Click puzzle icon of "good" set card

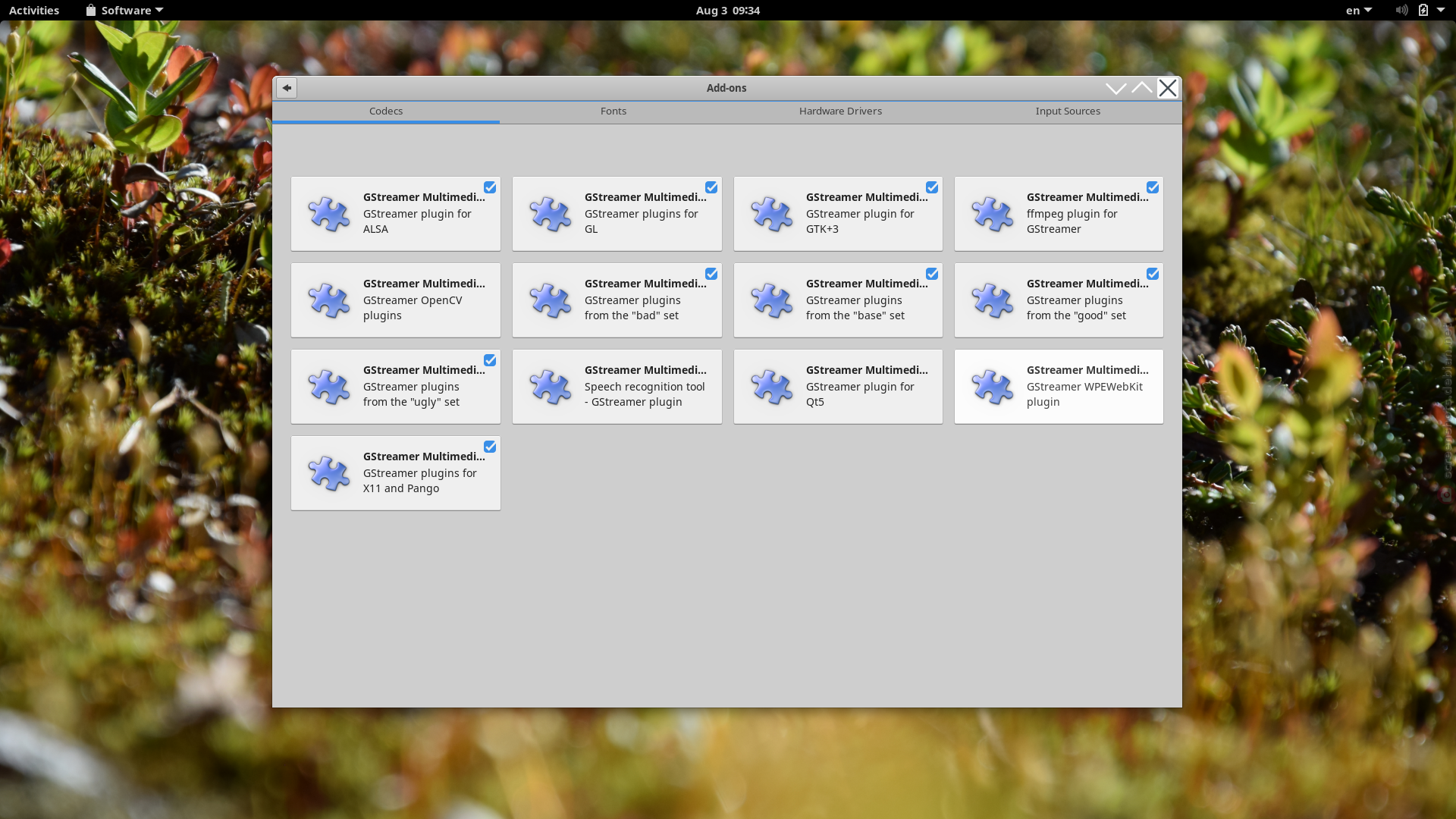992,300
